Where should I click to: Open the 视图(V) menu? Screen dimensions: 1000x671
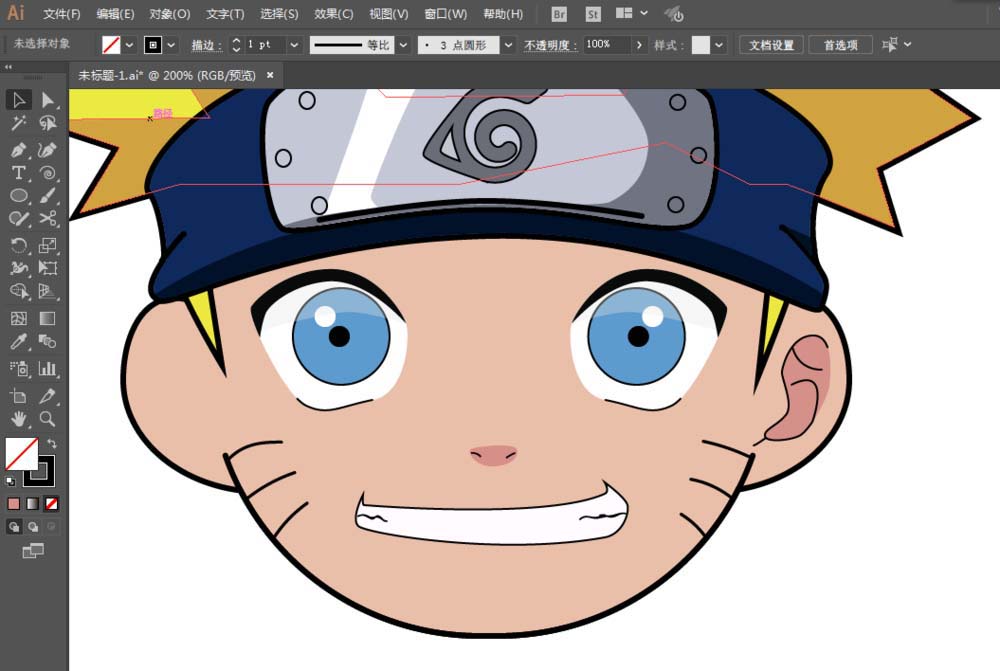[388, 13]
